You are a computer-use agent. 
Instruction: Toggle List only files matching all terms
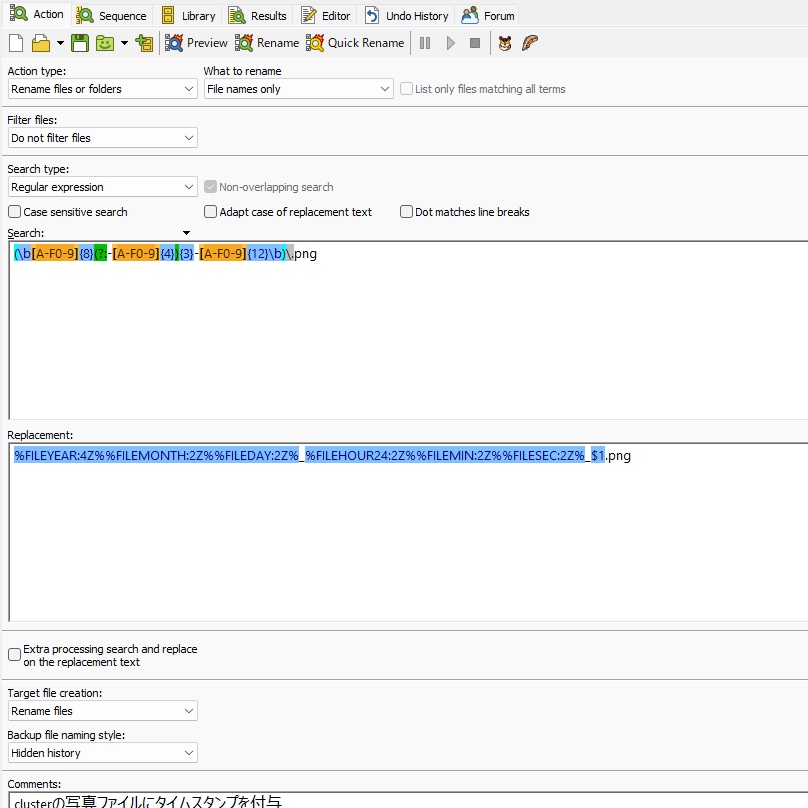click(483, 89)
